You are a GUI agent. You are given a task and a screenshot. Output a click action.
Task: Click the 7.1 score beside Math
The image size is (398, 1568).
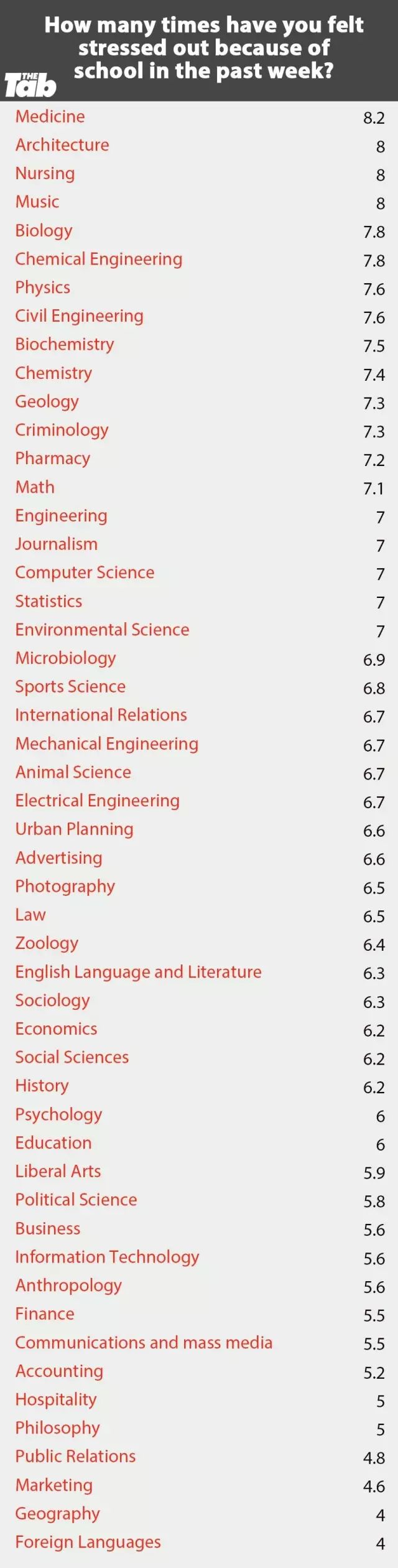pyautogui.click(x=374, y=488)
